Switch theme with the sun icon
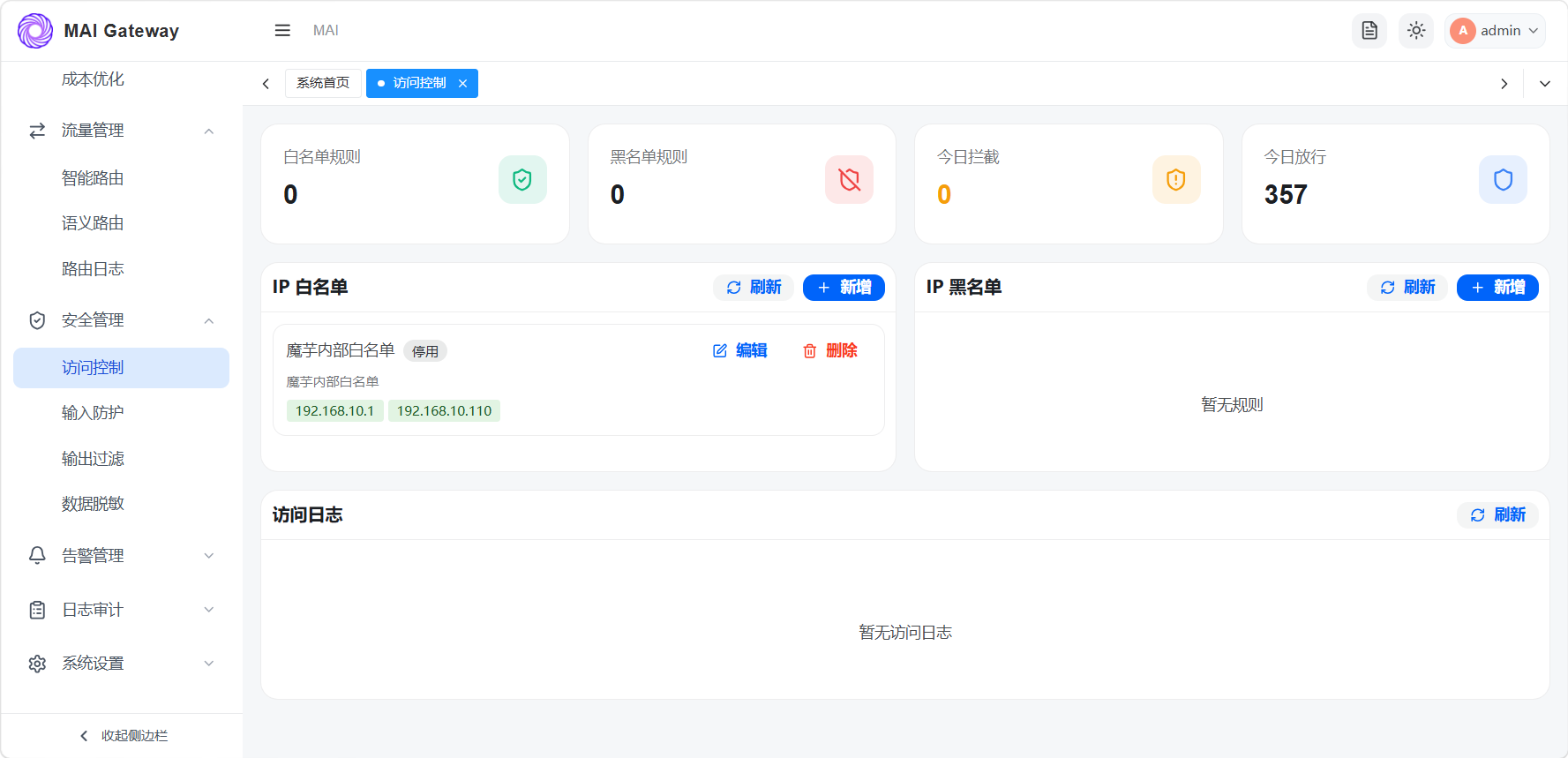The image size is (1568, 758). click(1416, 31)
